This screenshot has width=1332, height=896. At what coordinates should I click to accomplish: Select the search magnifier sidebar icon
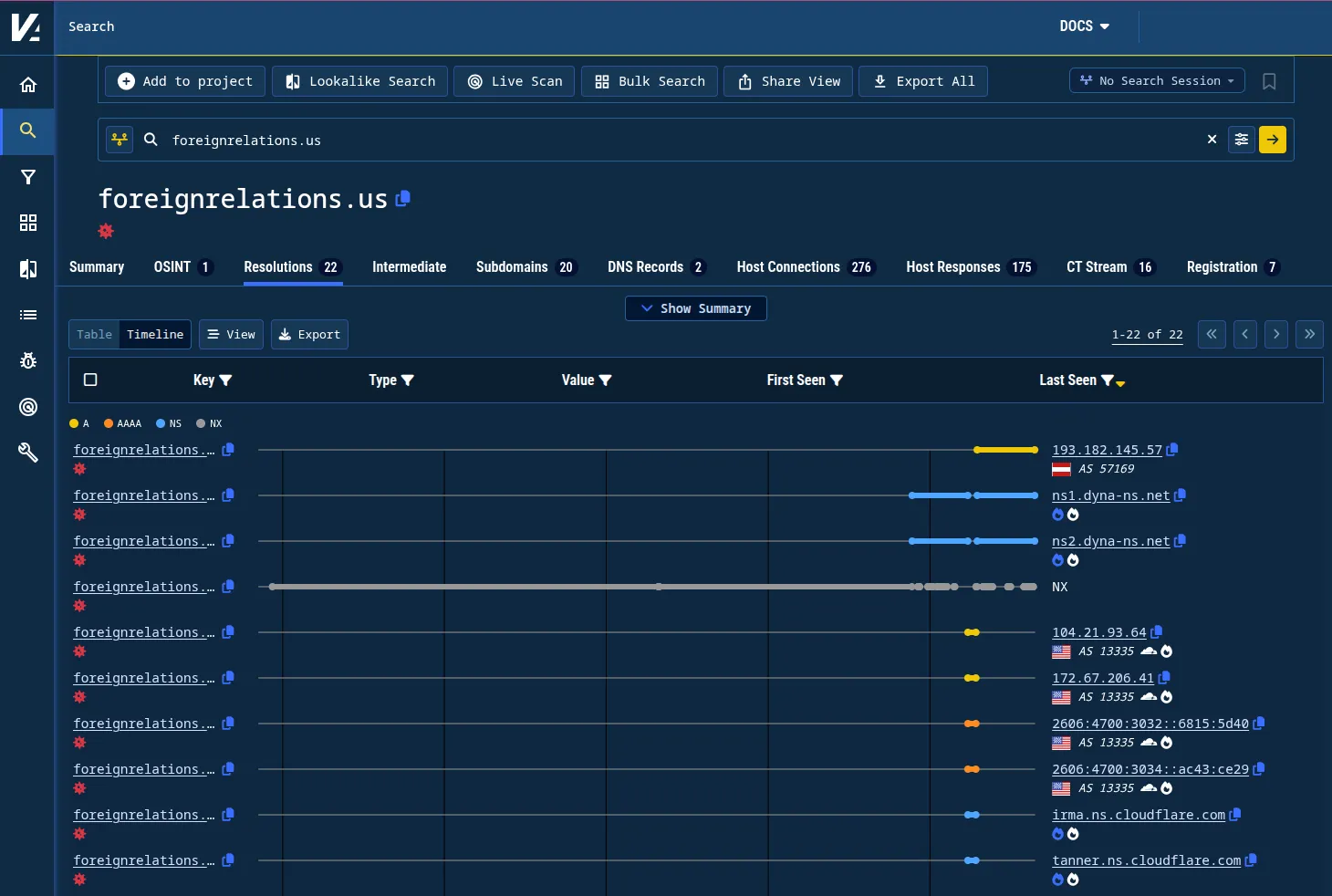[28, 130]
